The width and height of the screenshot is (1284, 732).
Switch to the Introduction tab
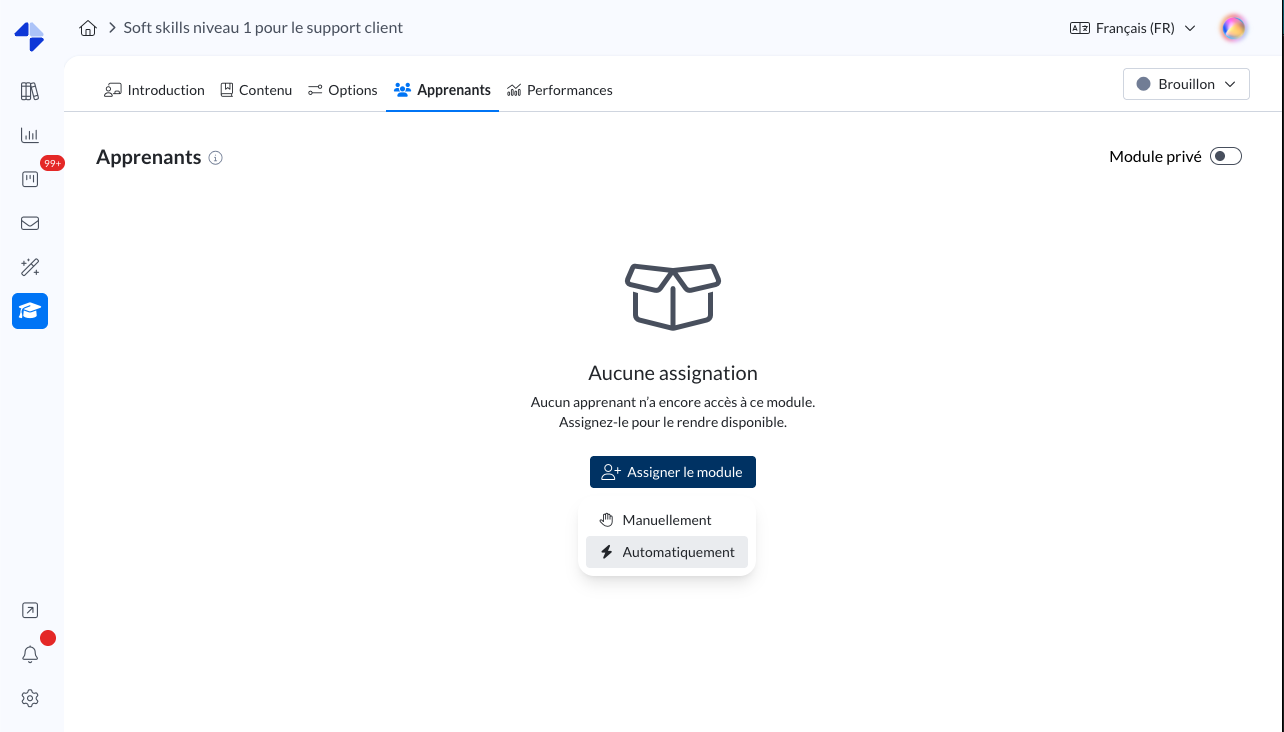(154, 90)
